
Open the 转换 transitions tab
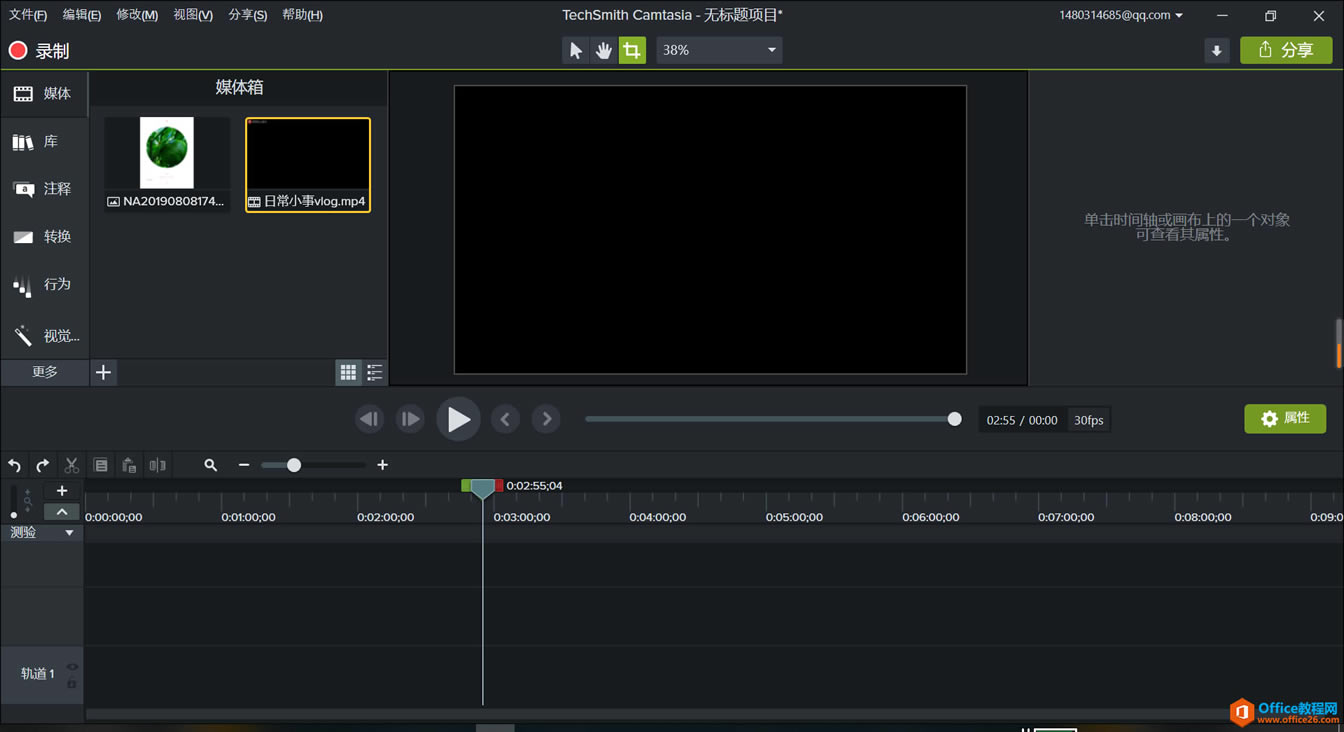[x=44, y=237]
